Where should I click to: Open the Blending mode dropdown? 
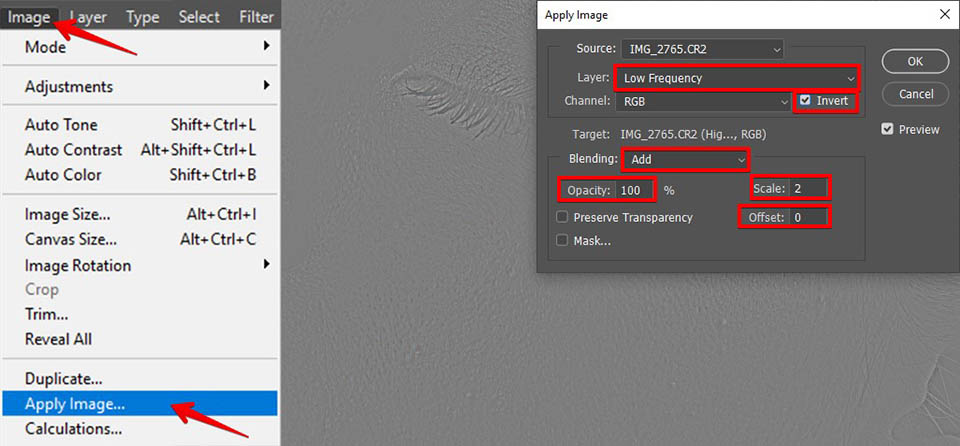[x=685, y=159]
